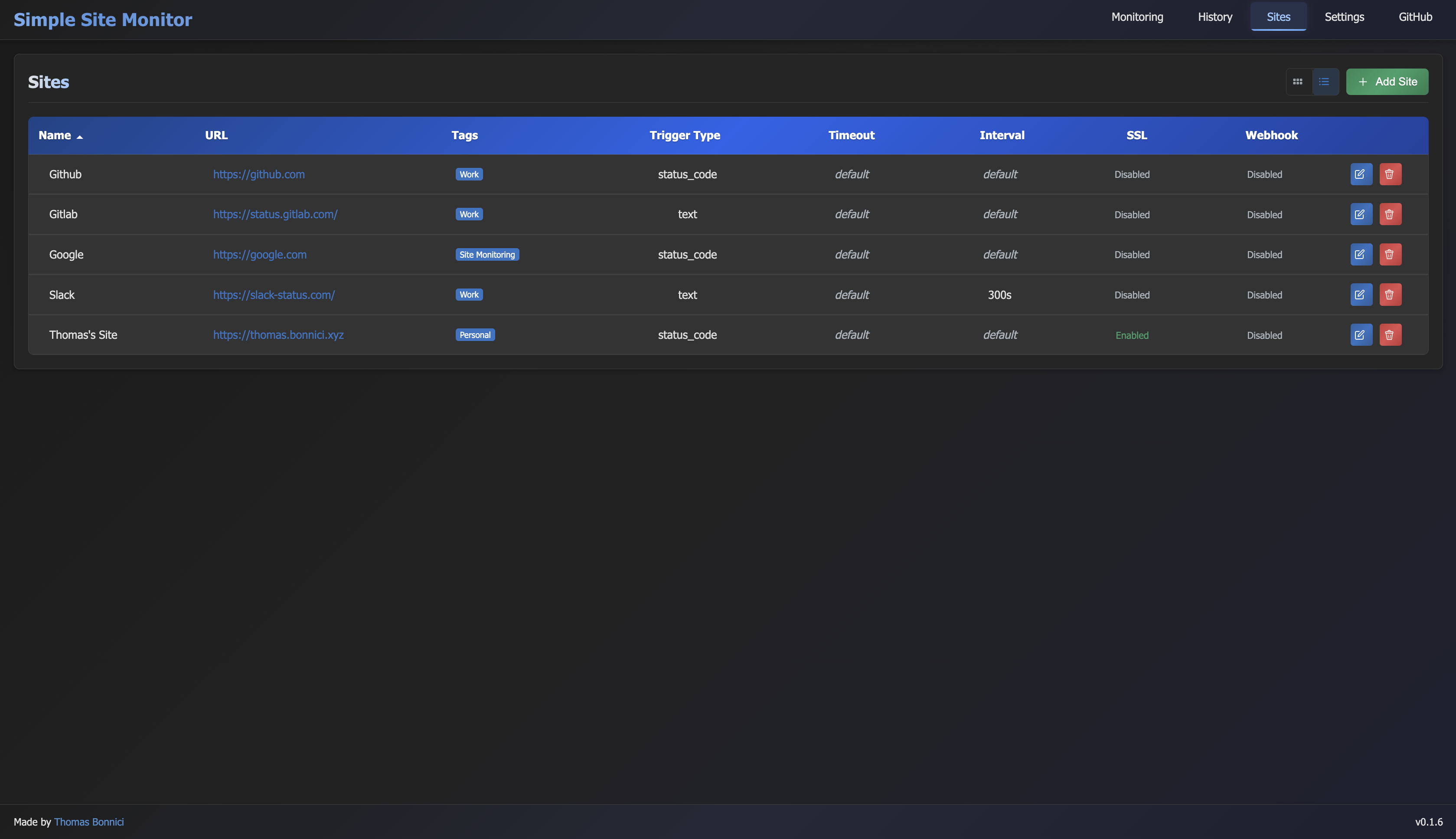Open the https://google.com link
Image resolution: width=1456 pixels, height=839 pixels.
[260, 254]
